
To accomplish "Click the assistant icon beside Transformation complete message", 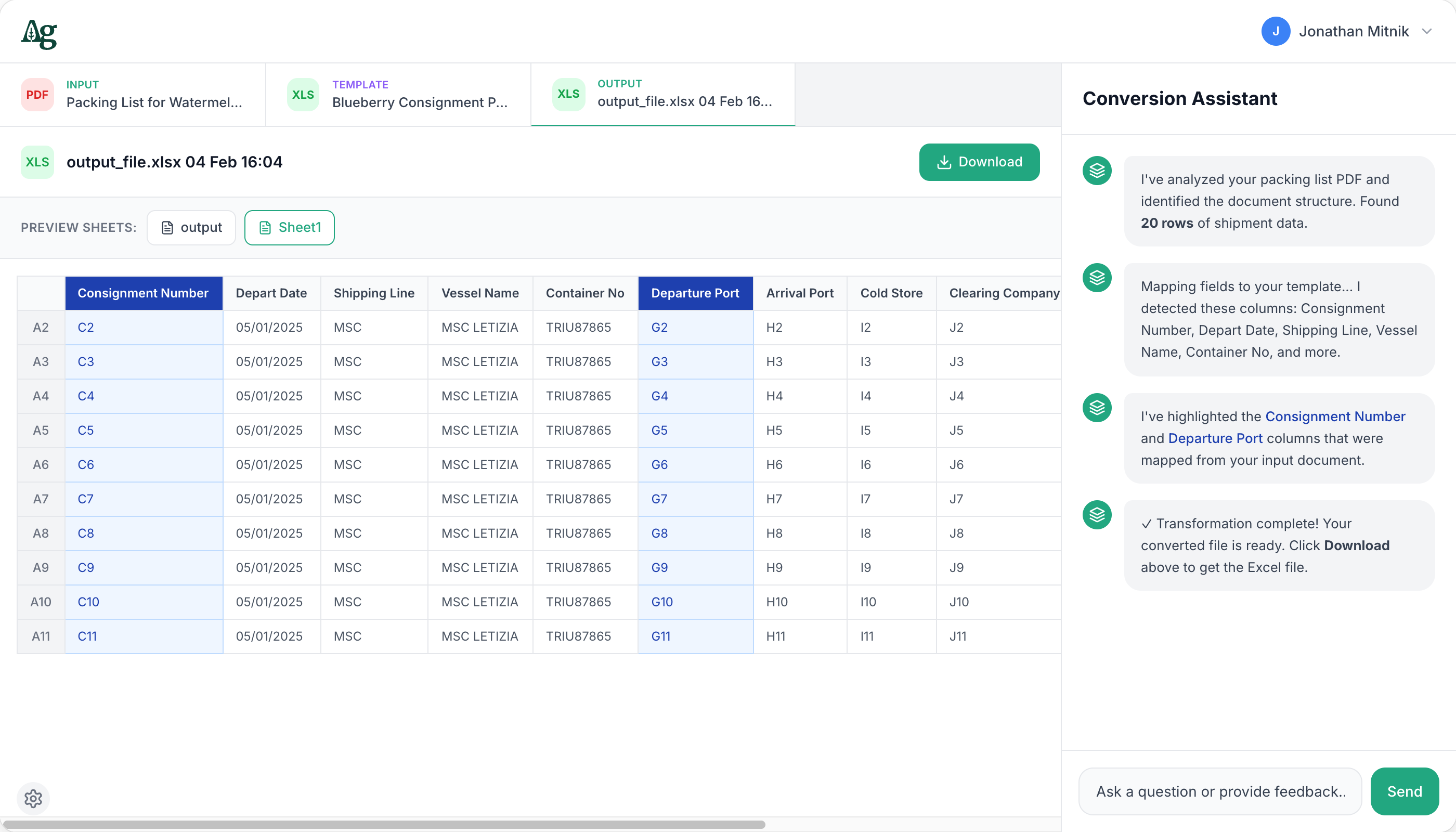I will [x=1097, y=515].
